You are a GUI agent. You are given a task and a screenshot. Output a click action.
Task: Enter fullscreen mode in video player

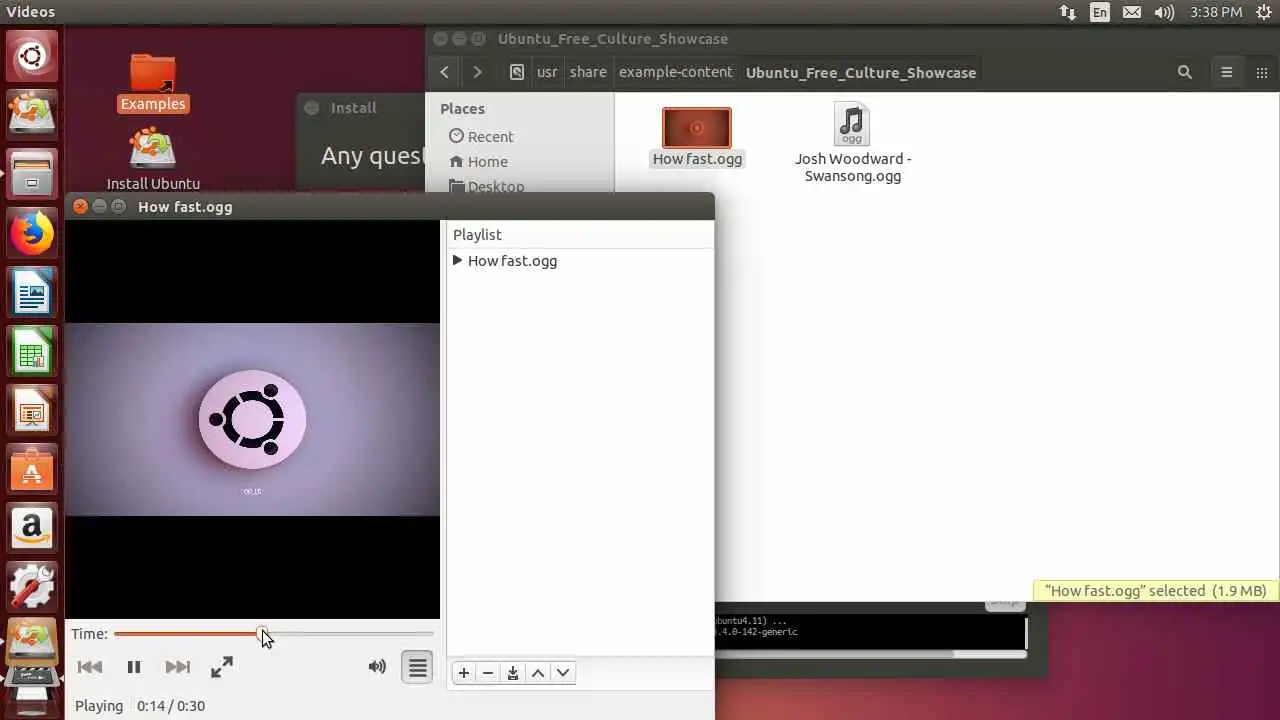222,667
